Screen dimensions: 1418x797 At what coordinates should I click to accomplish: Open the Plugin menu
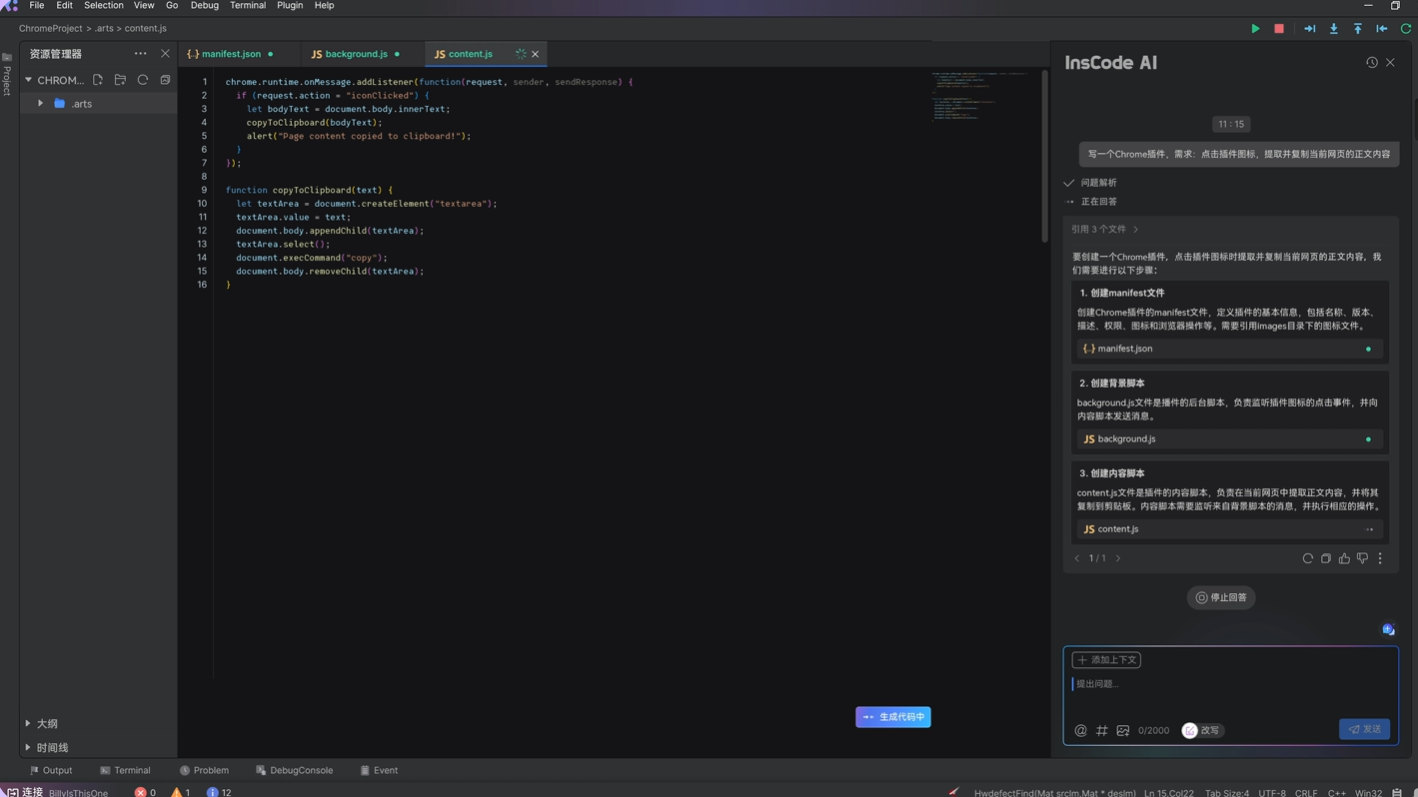pyautogui.click(x=290, y=6)
